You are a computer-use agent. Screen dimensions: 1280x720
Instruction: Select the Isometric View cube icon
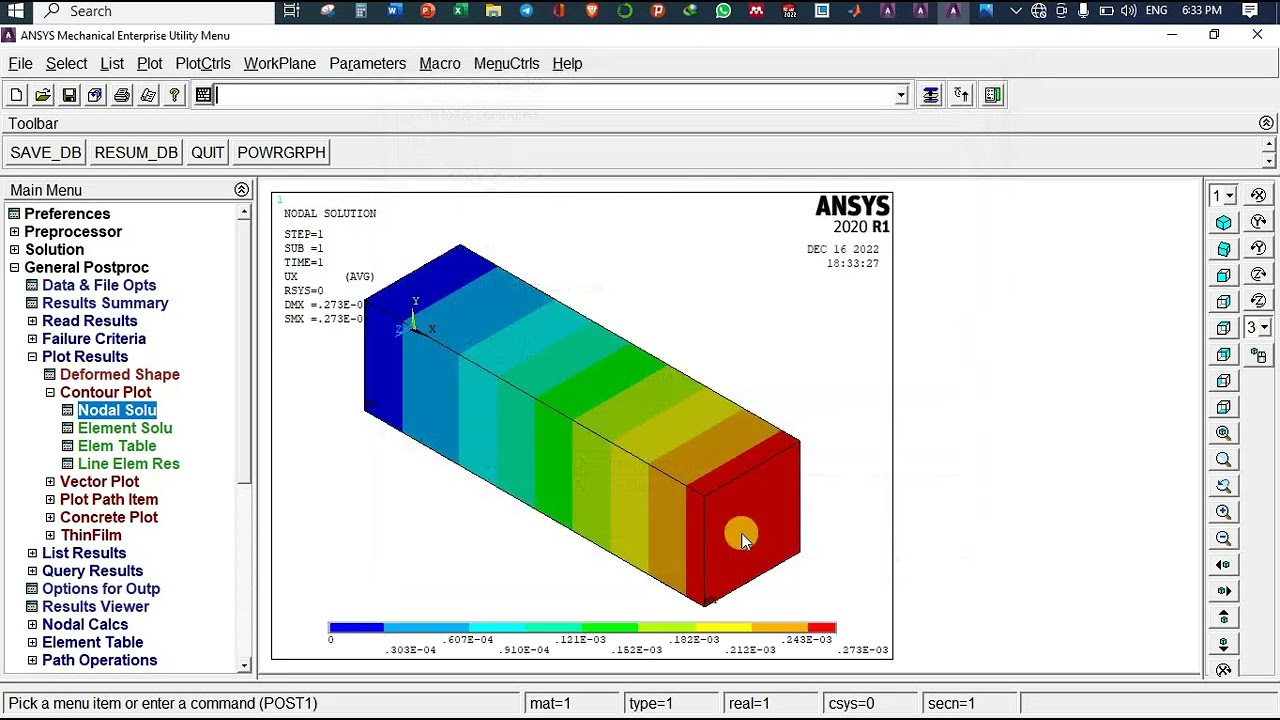coord(1223,222)
